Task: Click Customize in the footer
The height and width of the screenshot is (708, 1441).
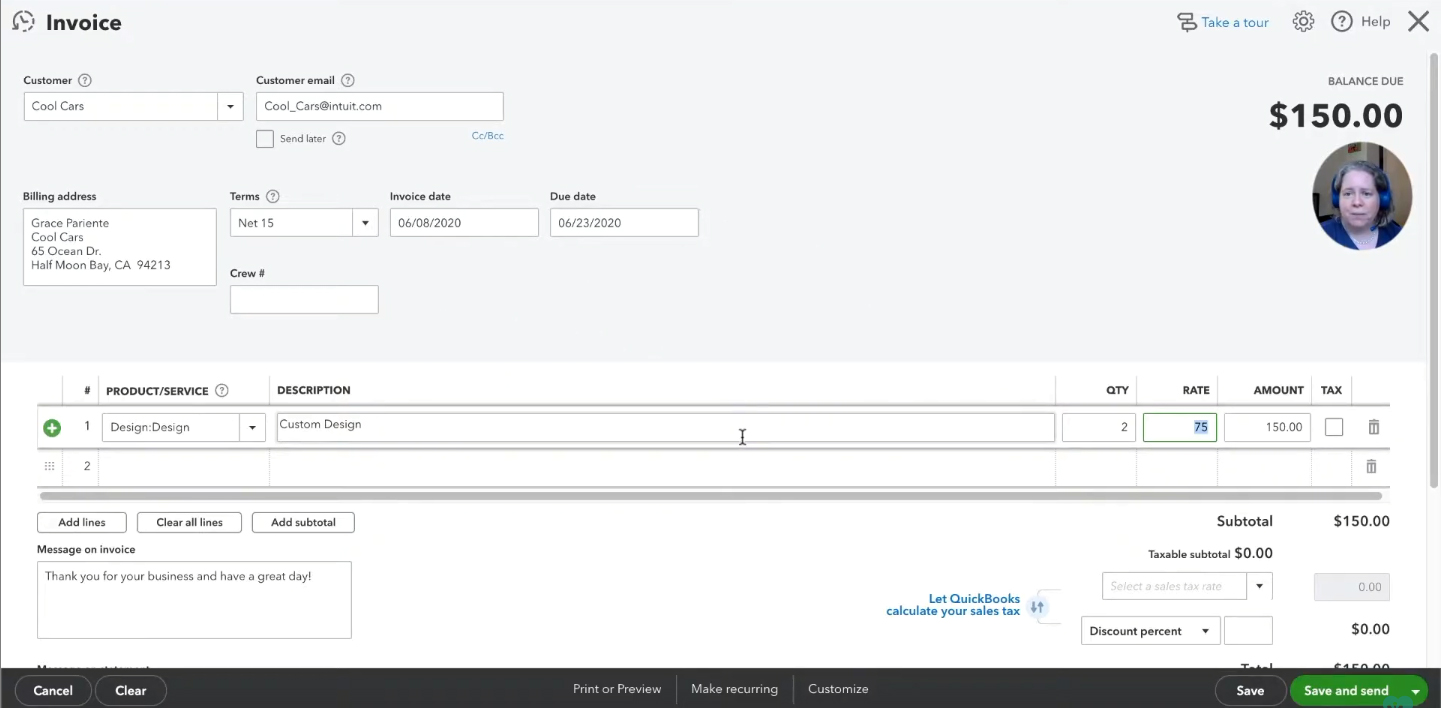Action: tap(838, 689)
